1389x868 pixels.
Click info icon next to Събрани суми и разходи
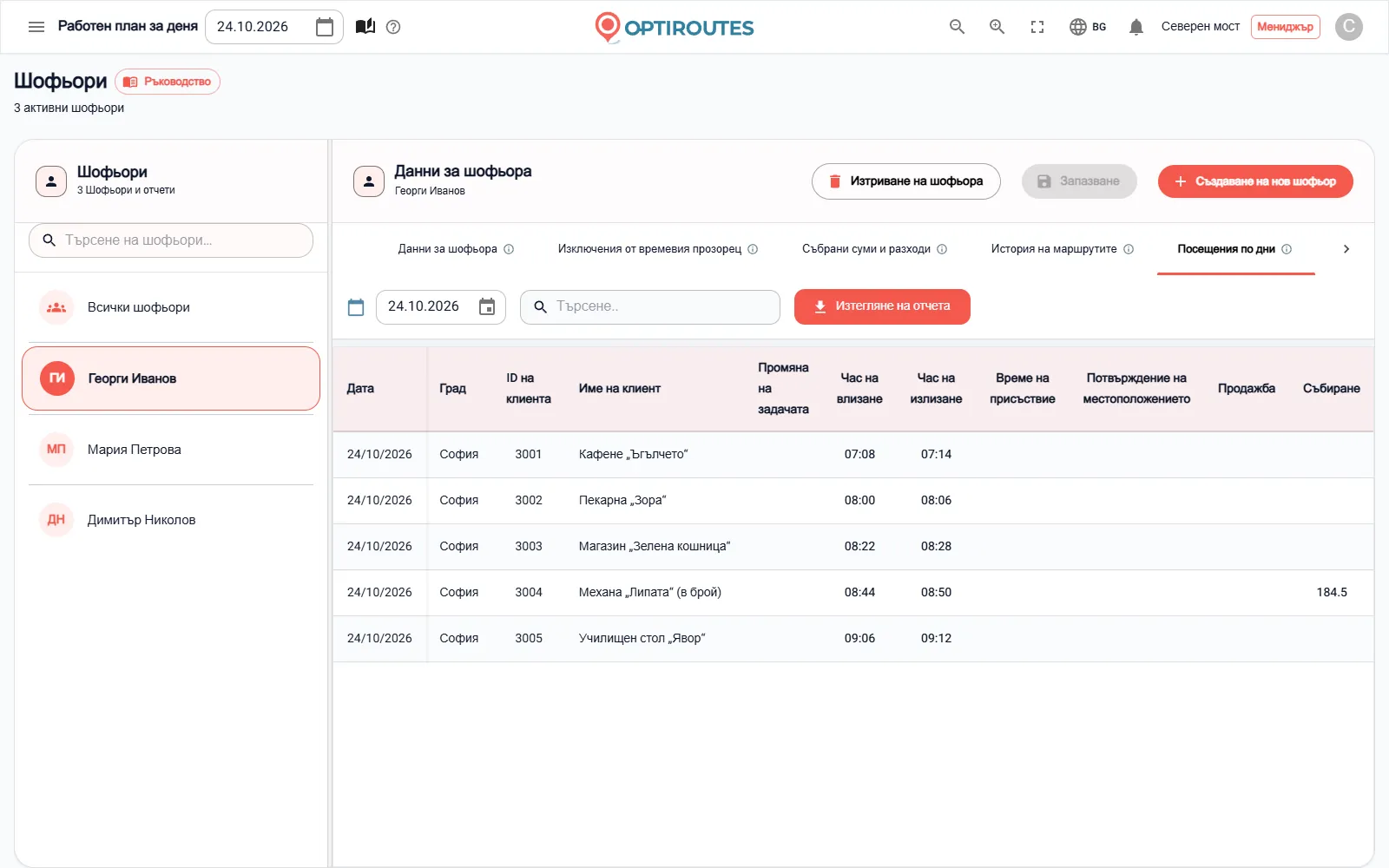pos(942,249)
